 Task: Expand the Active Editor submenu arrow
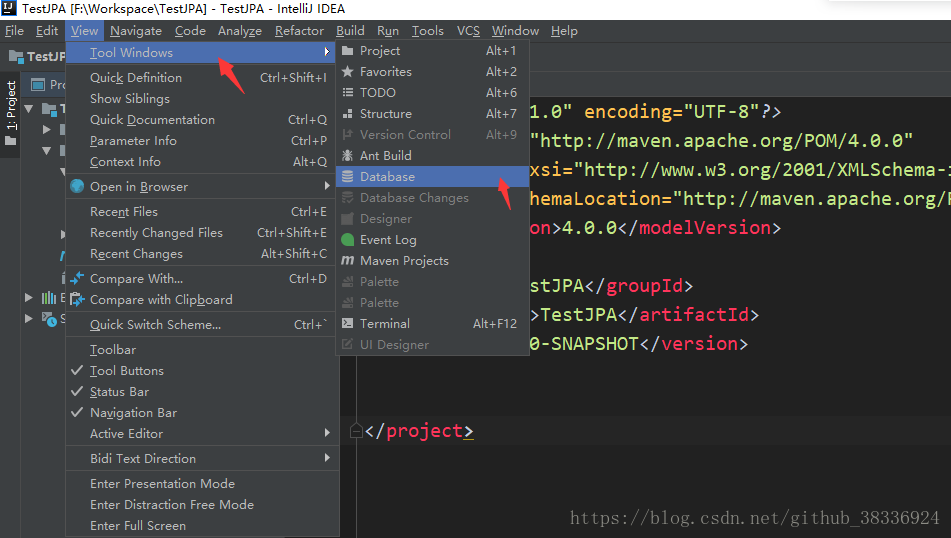327,433
